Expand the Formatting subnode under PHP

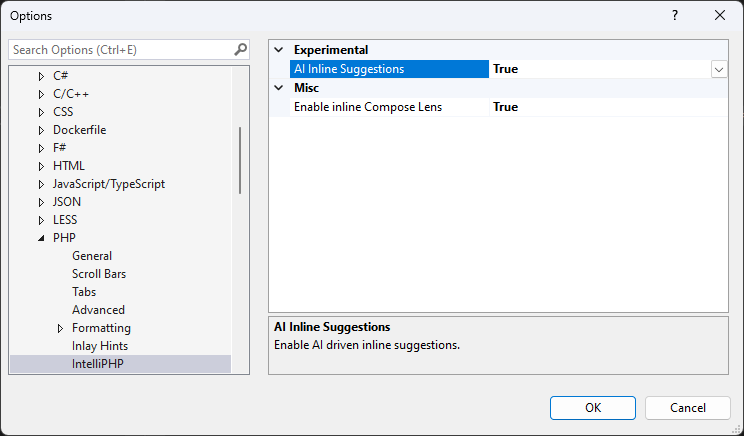(x=60, y=328)
